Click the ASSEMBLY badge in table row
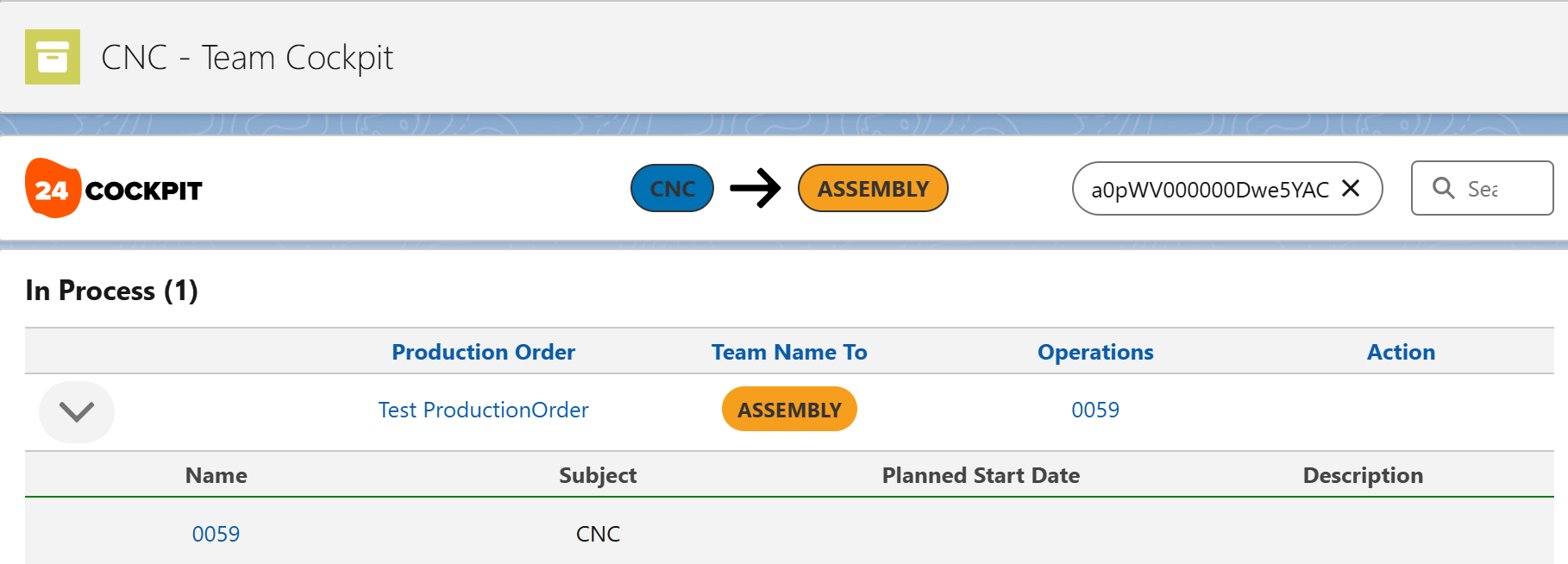Image resolution: width=1568 pixels, height=564 pixels. click(789, 410)
